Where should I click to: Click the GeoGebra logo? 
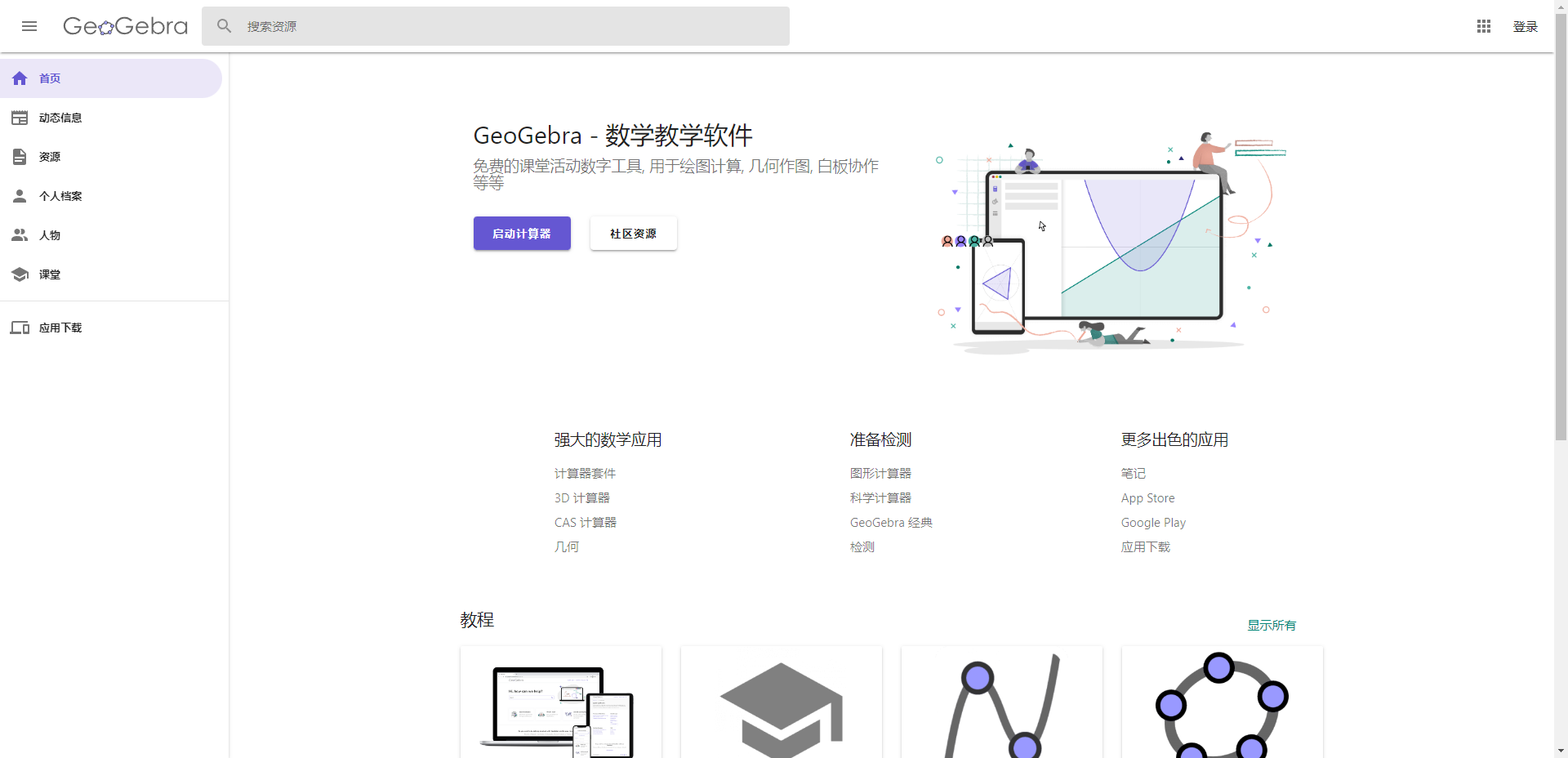point(124,25)
